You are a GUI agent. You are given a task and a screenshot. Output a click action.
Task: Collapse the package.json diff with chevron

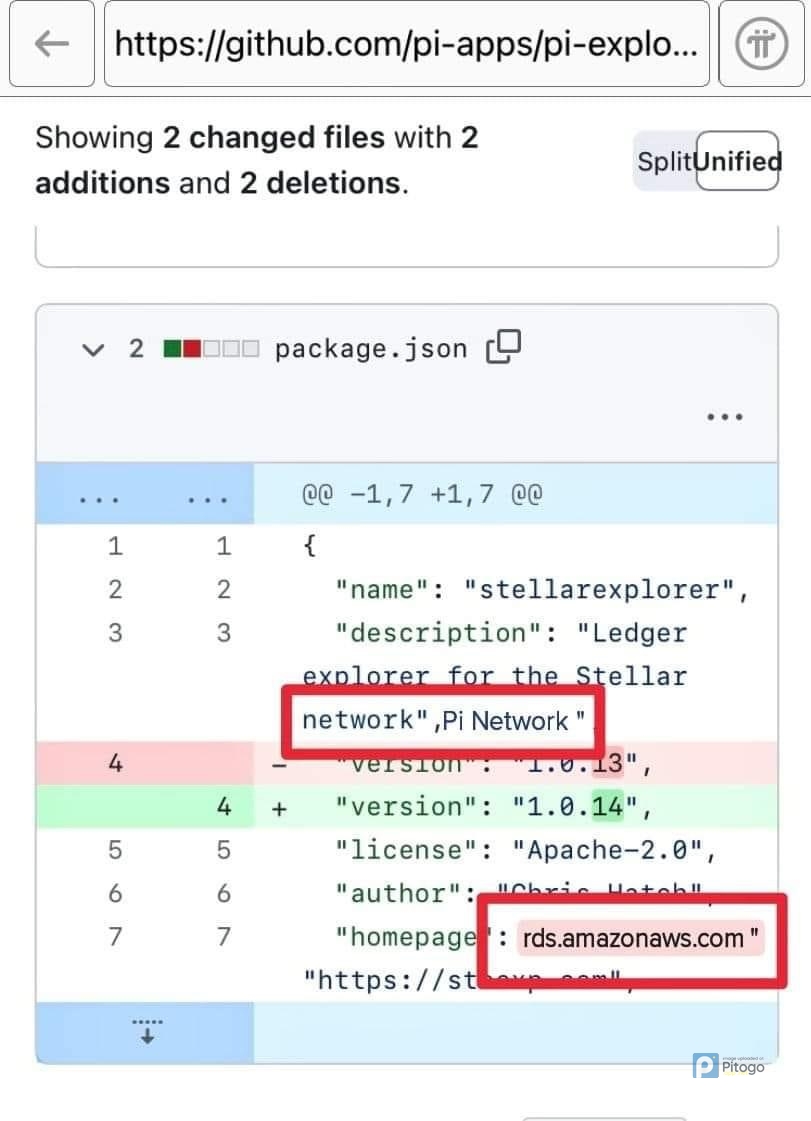tap(93, 349)
